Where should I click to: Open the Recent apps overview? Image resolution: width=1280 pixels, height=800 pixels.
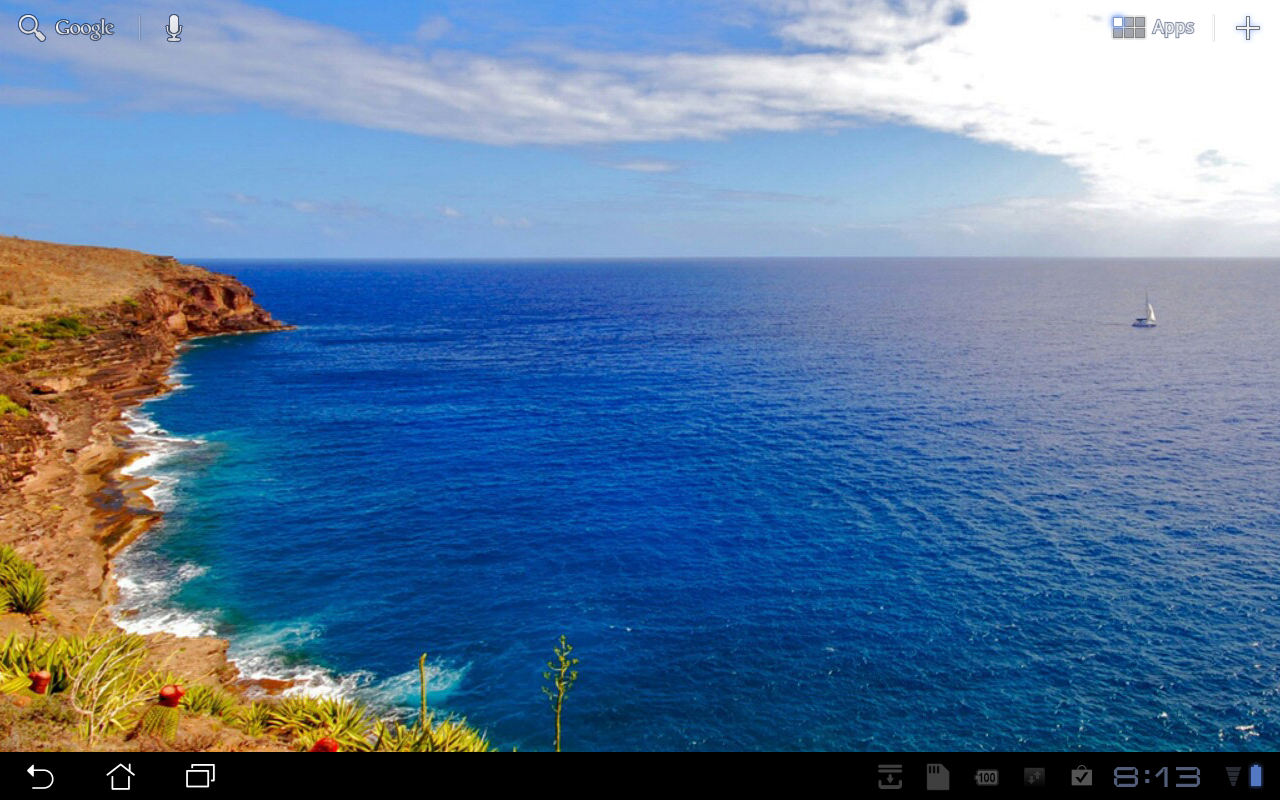pos(200,776)
